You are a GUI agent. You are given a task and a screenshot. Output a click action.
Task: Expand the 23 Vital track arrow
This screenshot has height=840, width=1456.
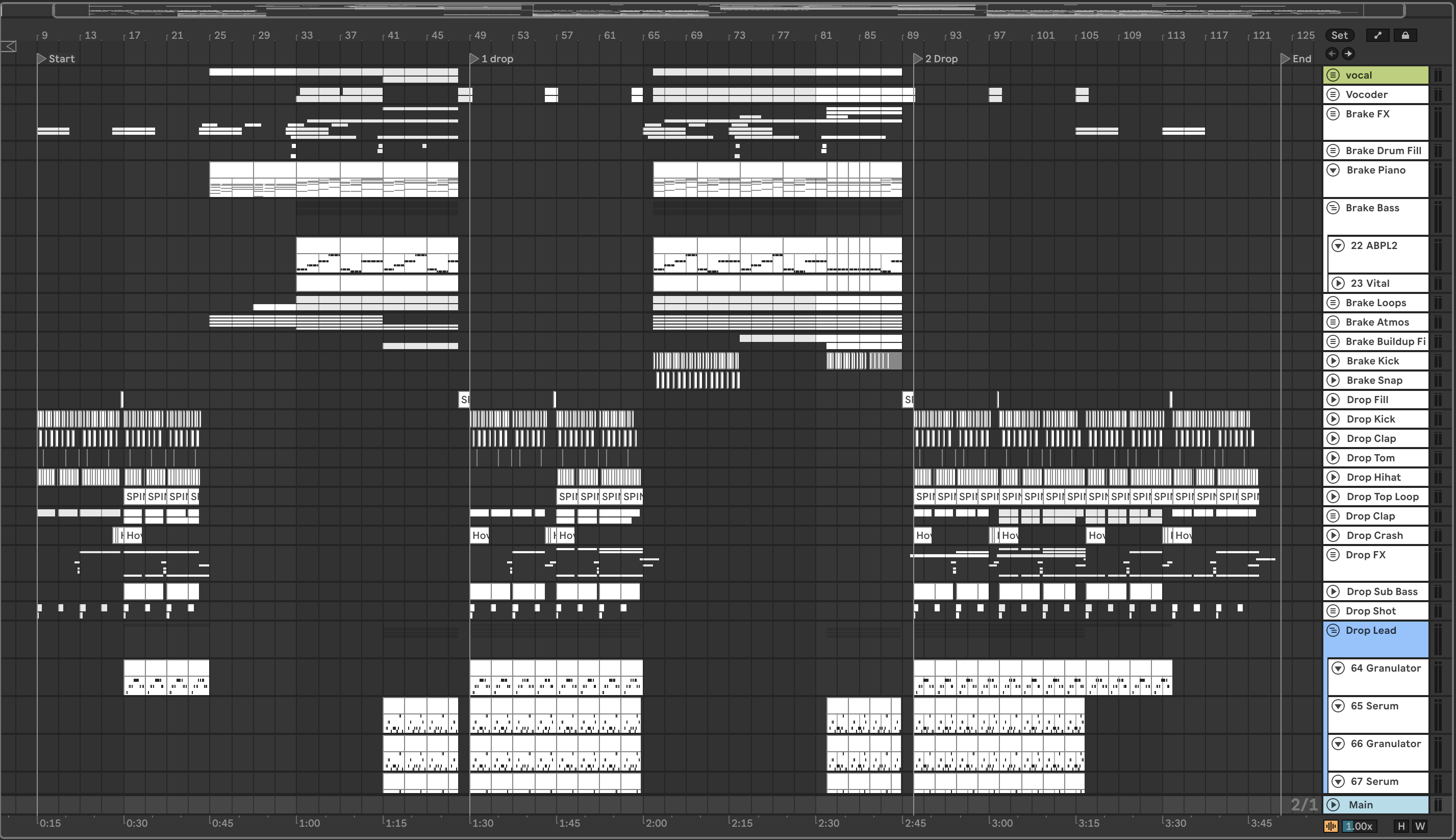coord(1338,283)
